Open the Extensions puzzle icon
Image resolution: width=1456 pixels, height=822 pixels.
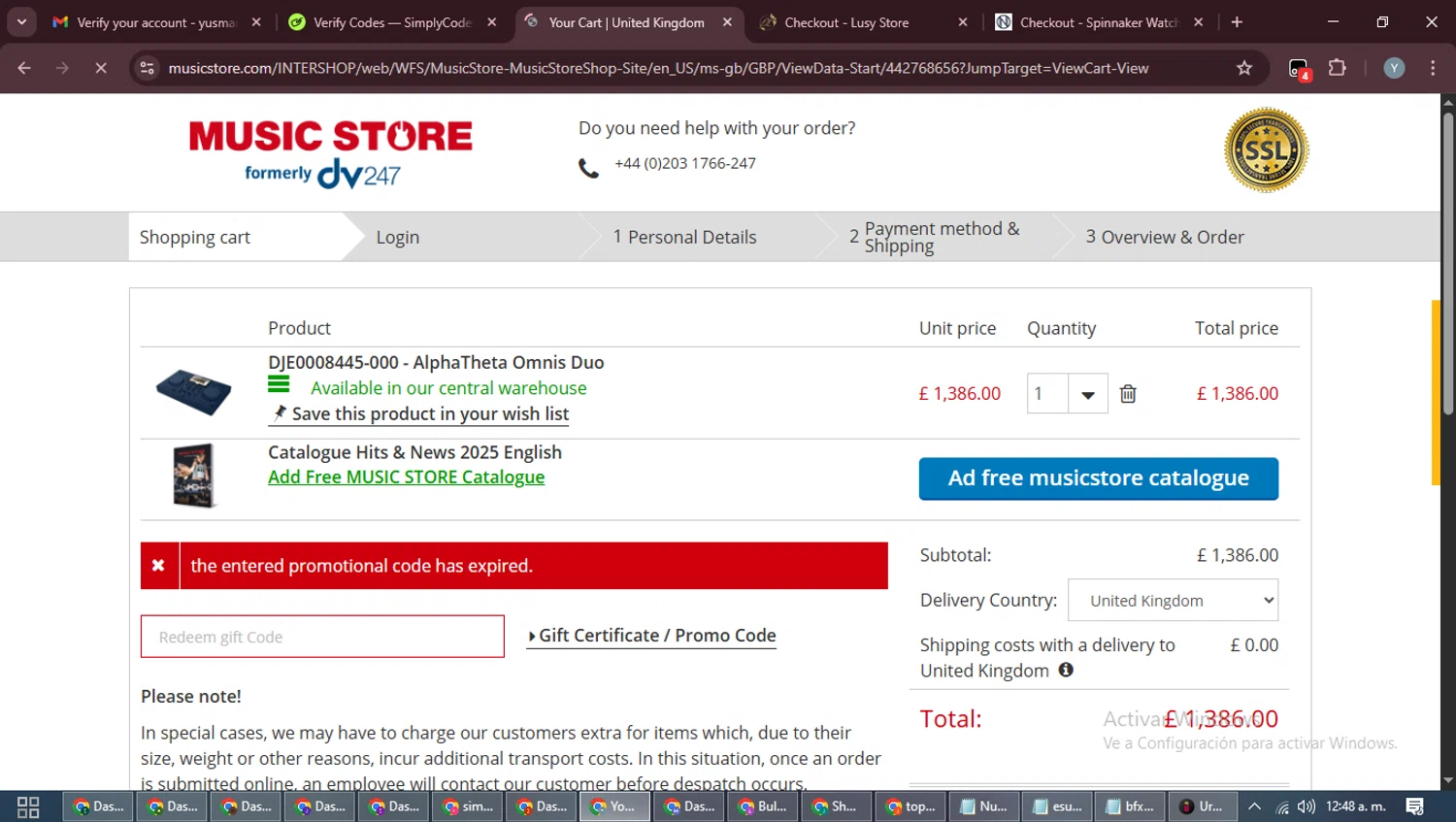click(x=1338, y=68)
